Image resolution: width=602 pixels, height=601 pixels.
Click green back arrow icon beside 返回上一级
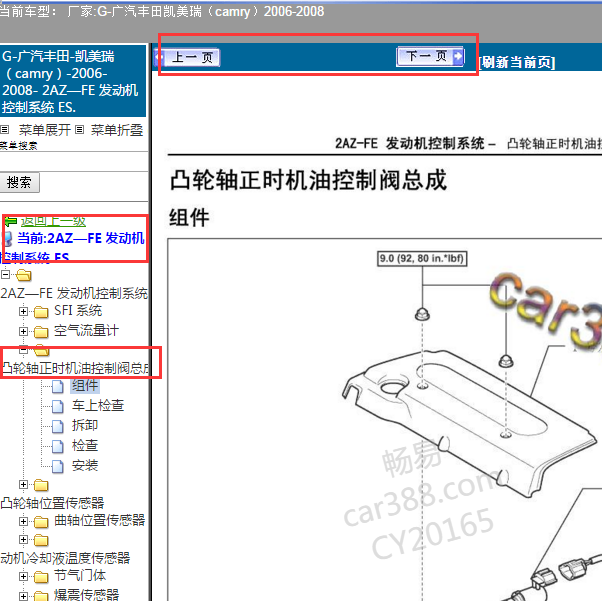[10, 222]
